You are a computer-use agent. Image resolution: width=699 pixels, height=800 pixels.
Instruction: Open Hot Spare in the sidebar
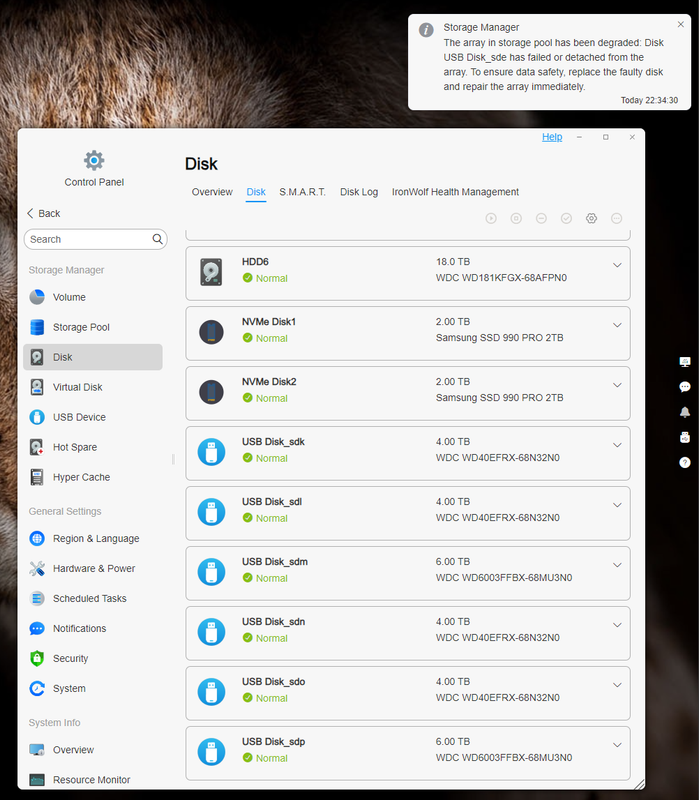click(x=93, y=447)
